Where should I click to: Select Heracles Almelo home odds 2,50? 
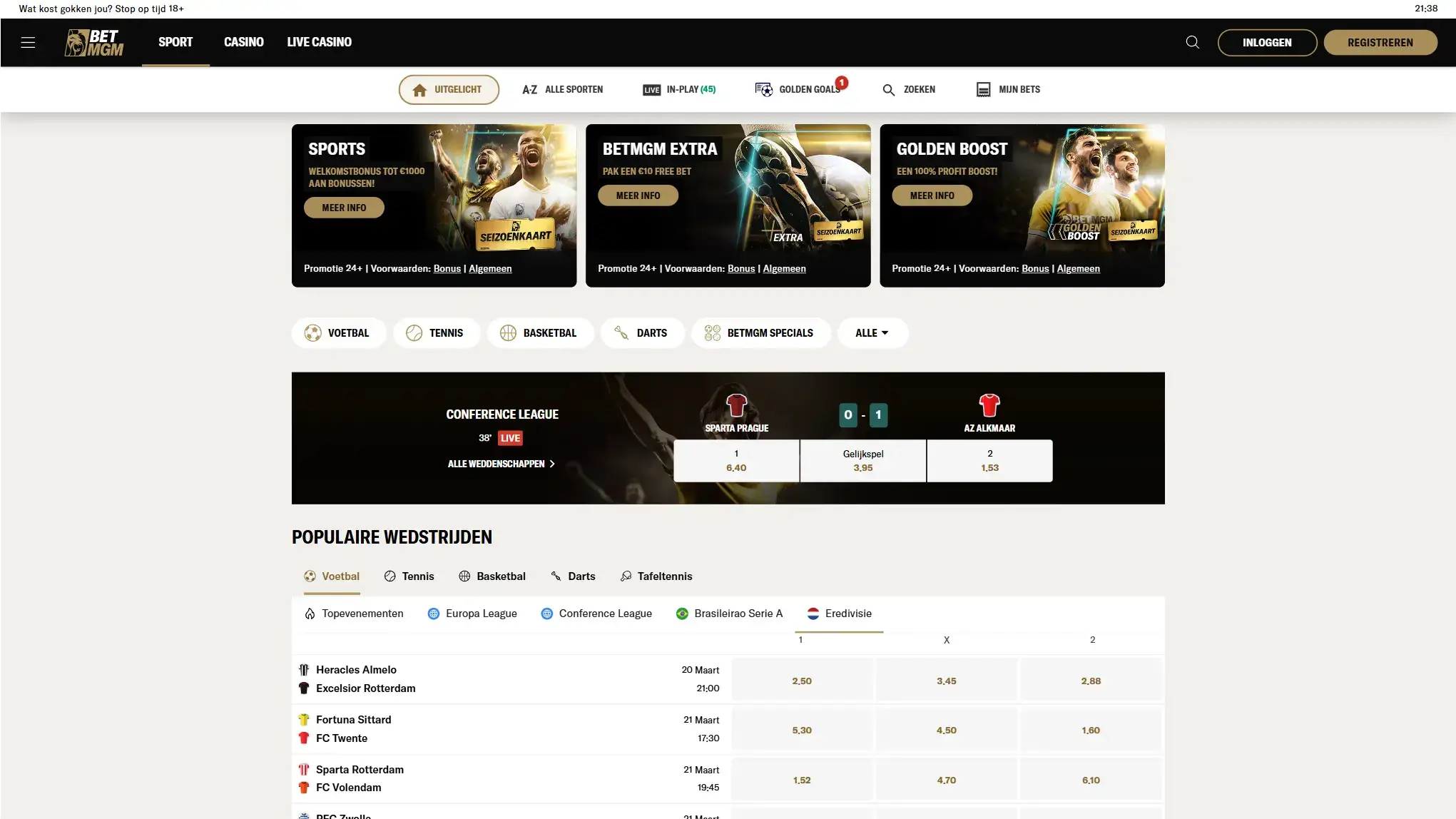pos(802,681)
